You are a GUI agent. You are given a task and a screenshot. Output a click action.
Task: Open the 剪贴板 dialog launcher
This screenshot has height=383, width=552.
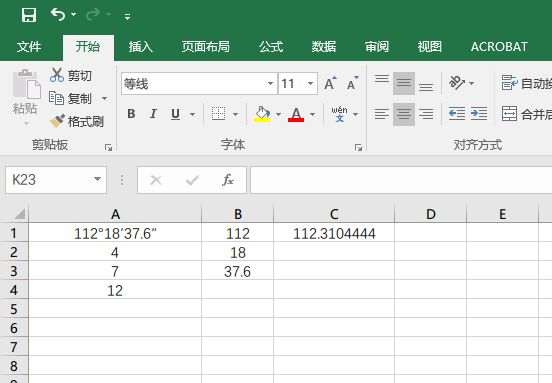(108, 147)
